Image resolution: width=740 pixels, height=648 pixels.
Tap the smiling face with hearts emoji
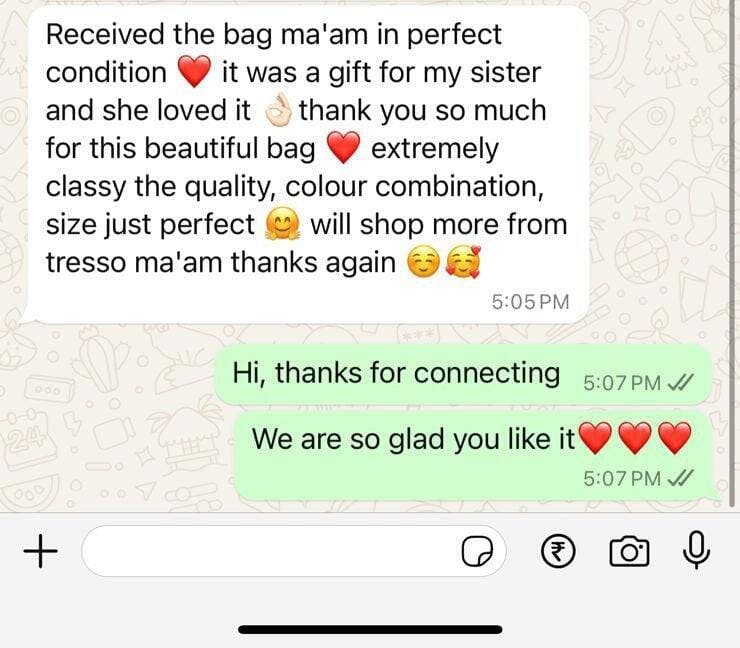click(x=463, y=263)
